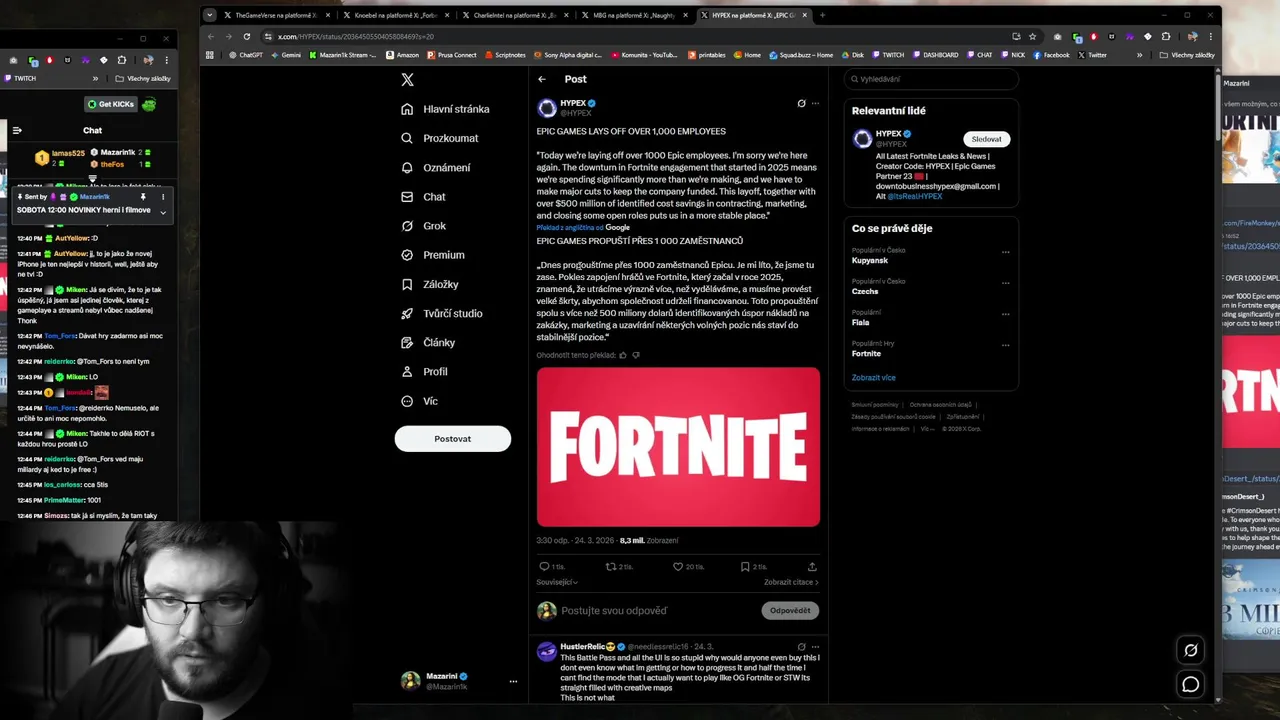The width and height of the screenshot is (1280, 720).
Task: Click Zobrazit více under trends
Action: (874, 378)
